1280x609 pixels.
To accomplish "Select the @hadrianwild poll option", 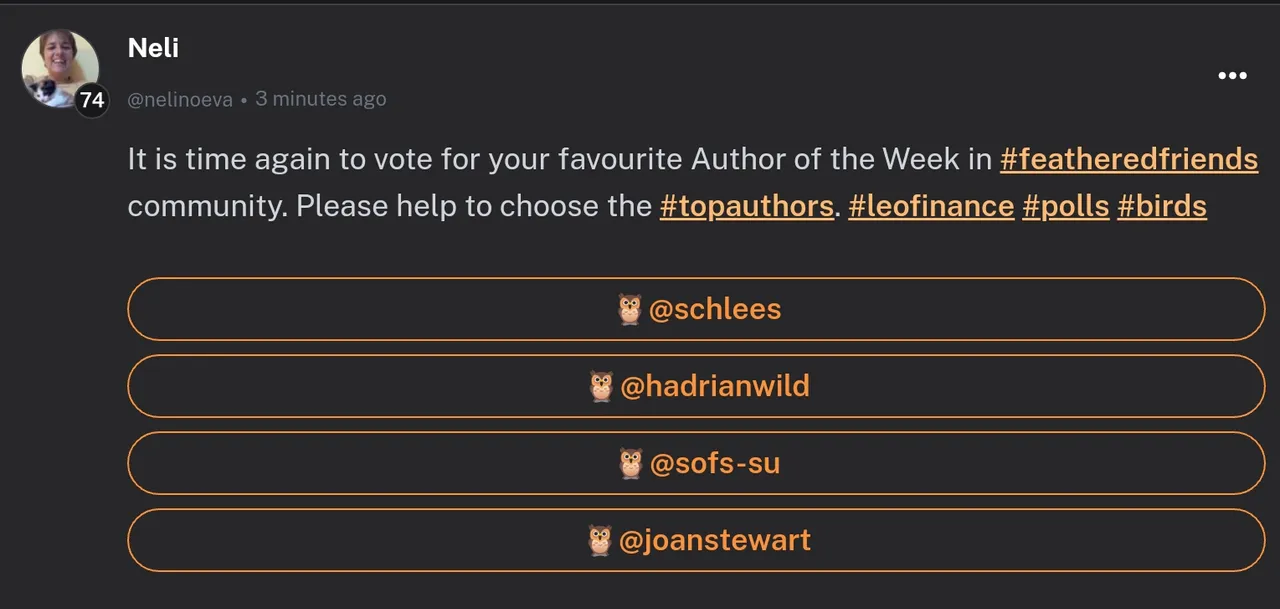I will [715, 386].
